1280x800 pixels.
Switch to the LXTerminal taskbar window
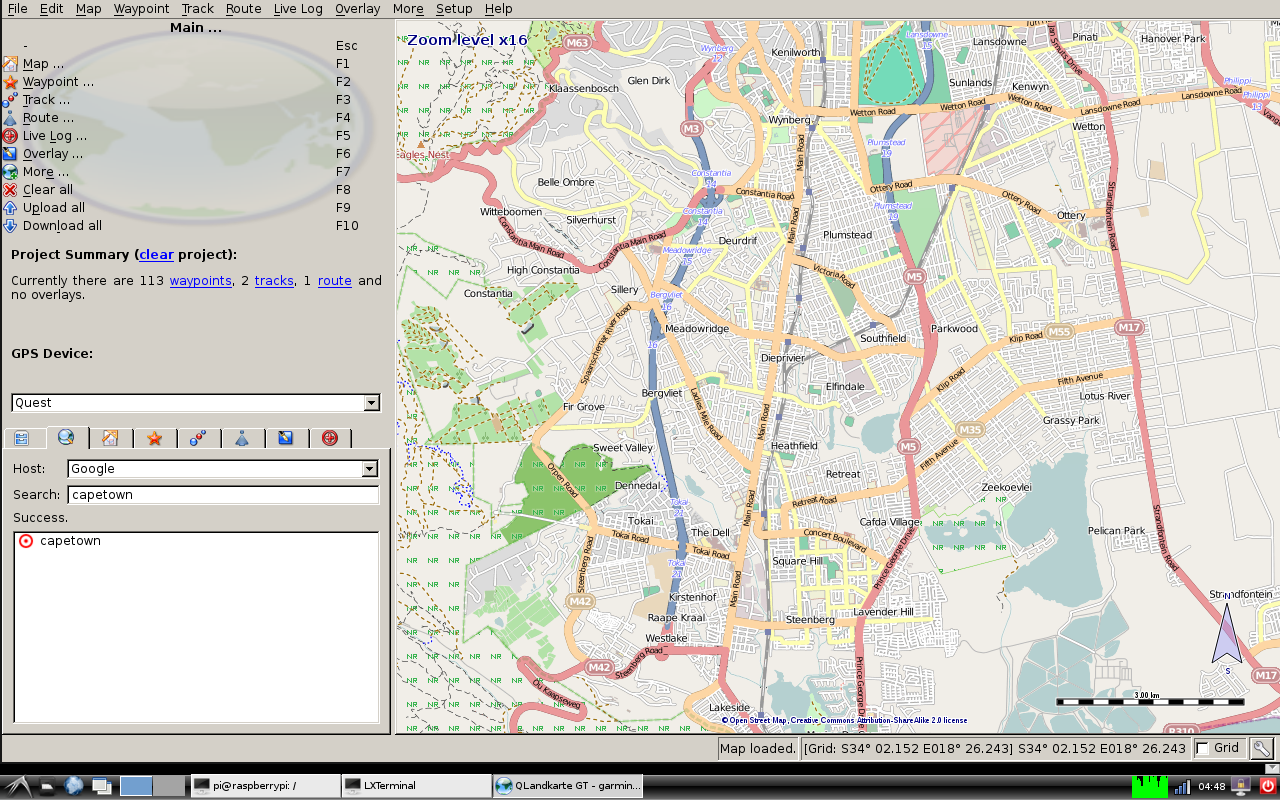415,786
